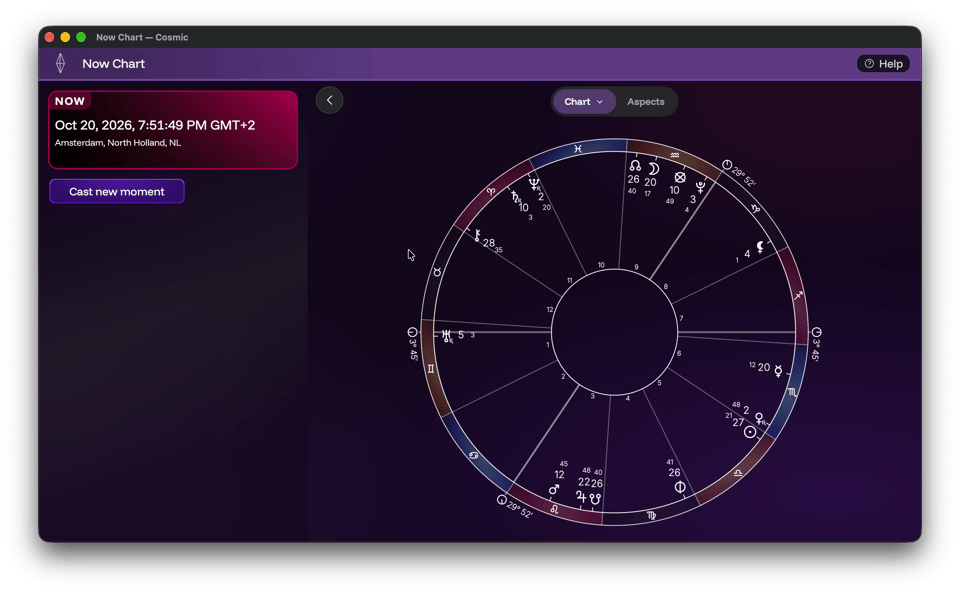Click the location Amsterdam, North Holland, NL
Screen dimensions: 960x593
pyautogui.click(x=118, y=143)
